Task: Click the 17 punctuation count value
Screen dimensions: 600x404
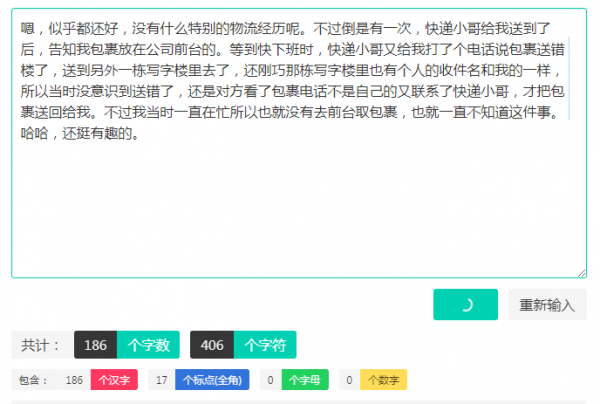Action: coord(161,380)
